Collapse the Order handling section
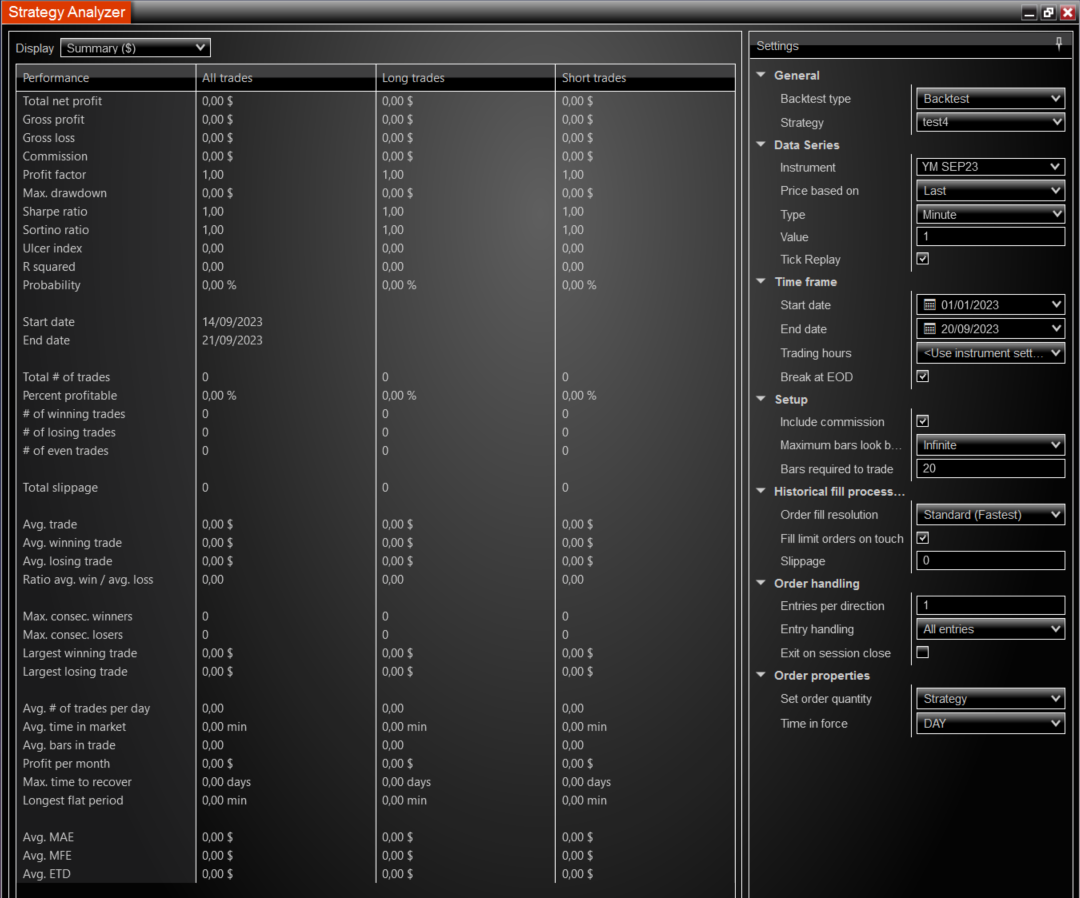This screenshot has width=1080, height=898. (x=761, y=583)
